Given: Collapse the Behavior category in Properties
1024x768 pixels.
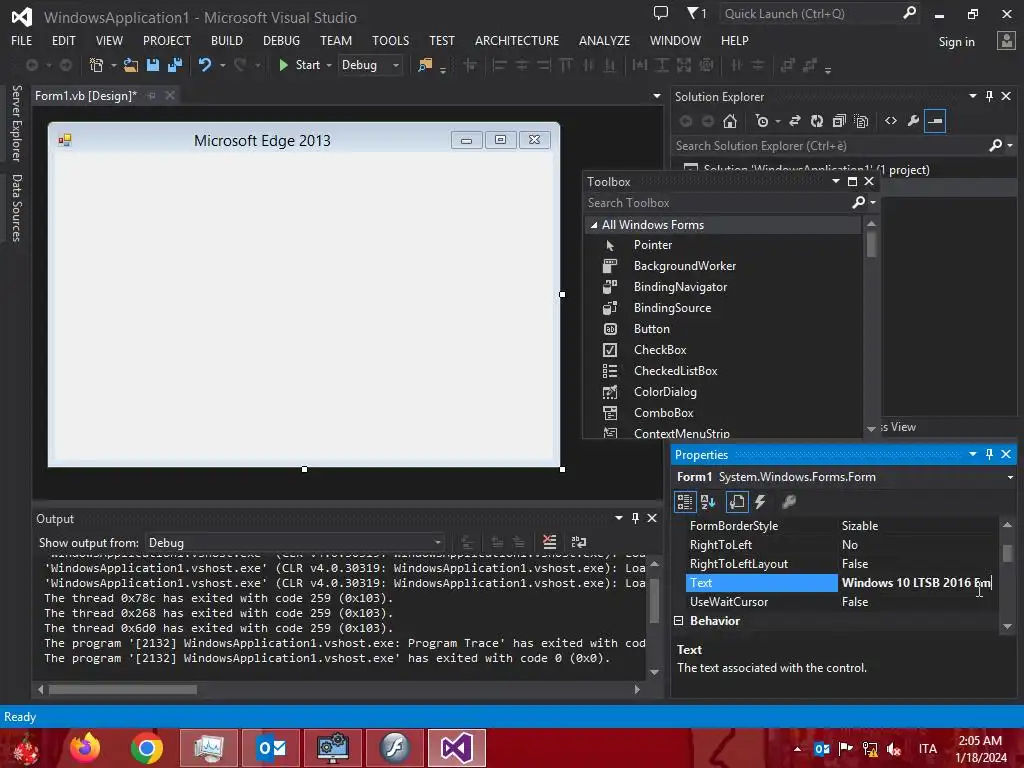Looking at the screenshot, I should click(679, 620).
